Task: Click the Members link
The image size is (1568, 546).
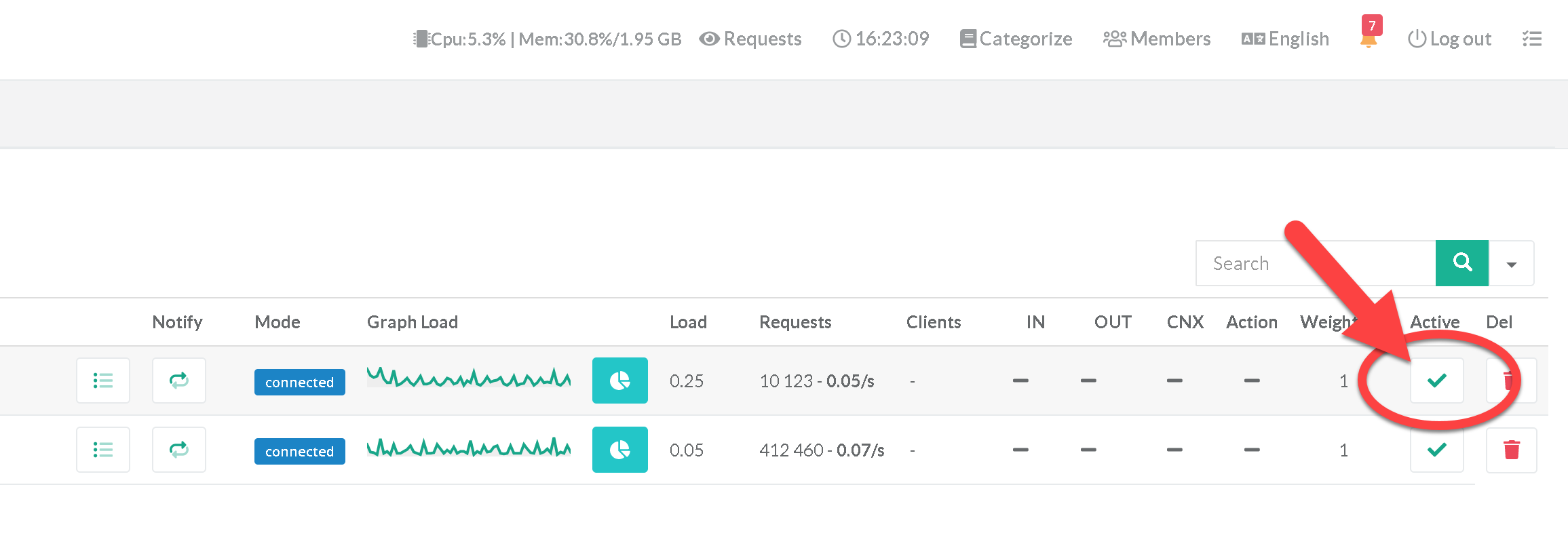Action: coord(1157,39)
